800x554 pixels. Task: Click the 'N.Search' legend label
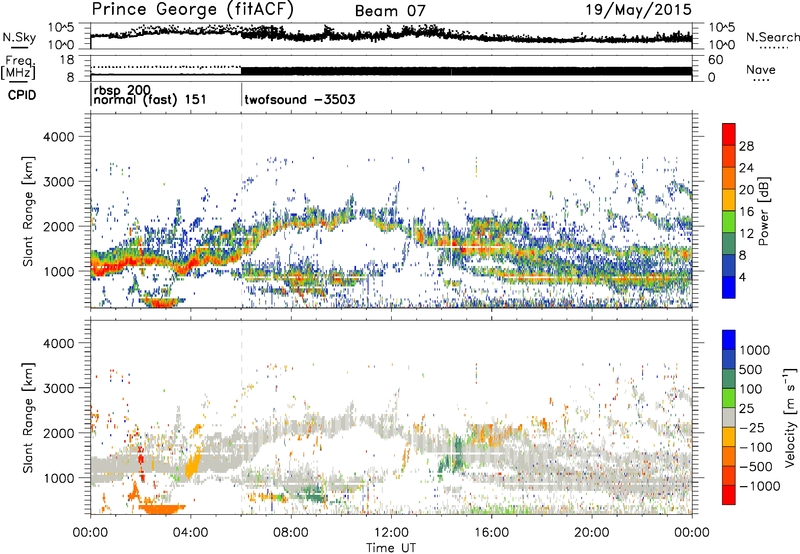772,37
